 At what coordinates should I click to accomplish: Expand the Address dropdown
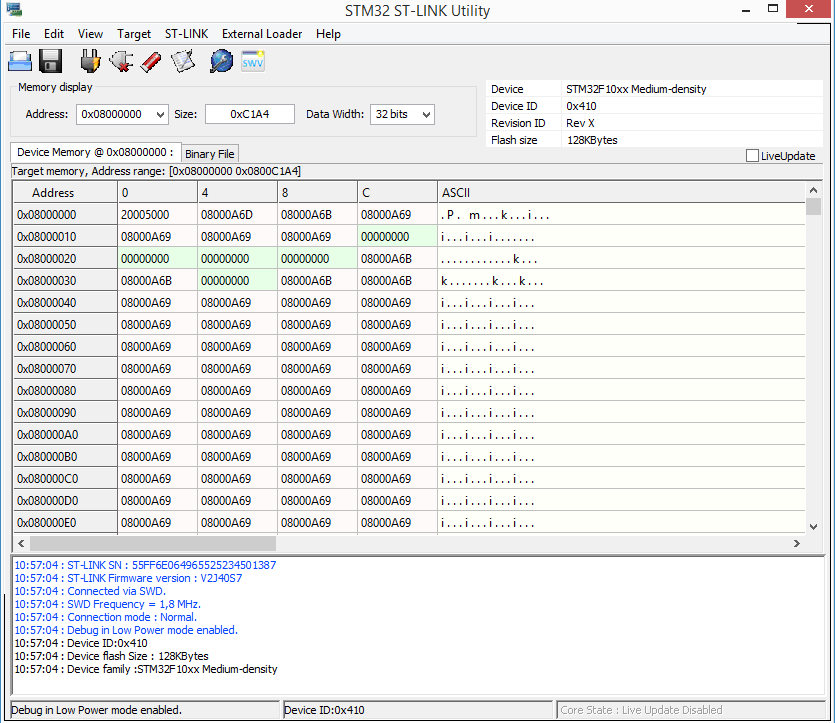coord(161,115)
